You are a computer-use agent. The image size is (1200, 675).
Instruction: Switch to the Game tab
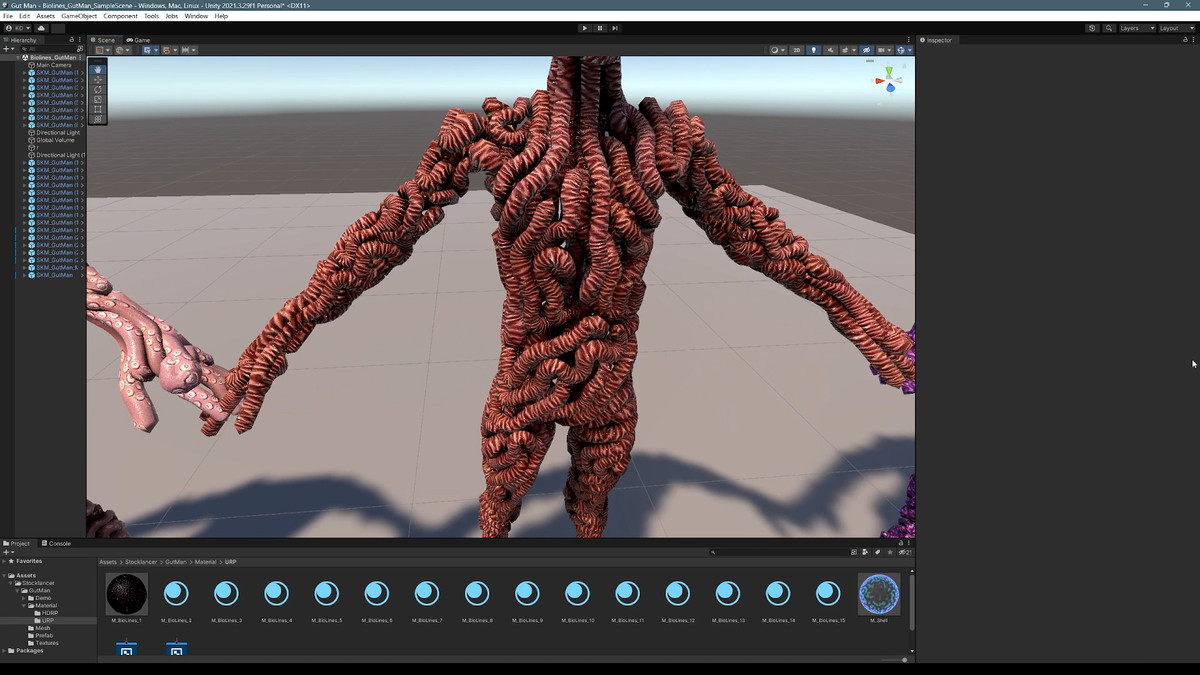pyautogui.click(x=138, y=40)
